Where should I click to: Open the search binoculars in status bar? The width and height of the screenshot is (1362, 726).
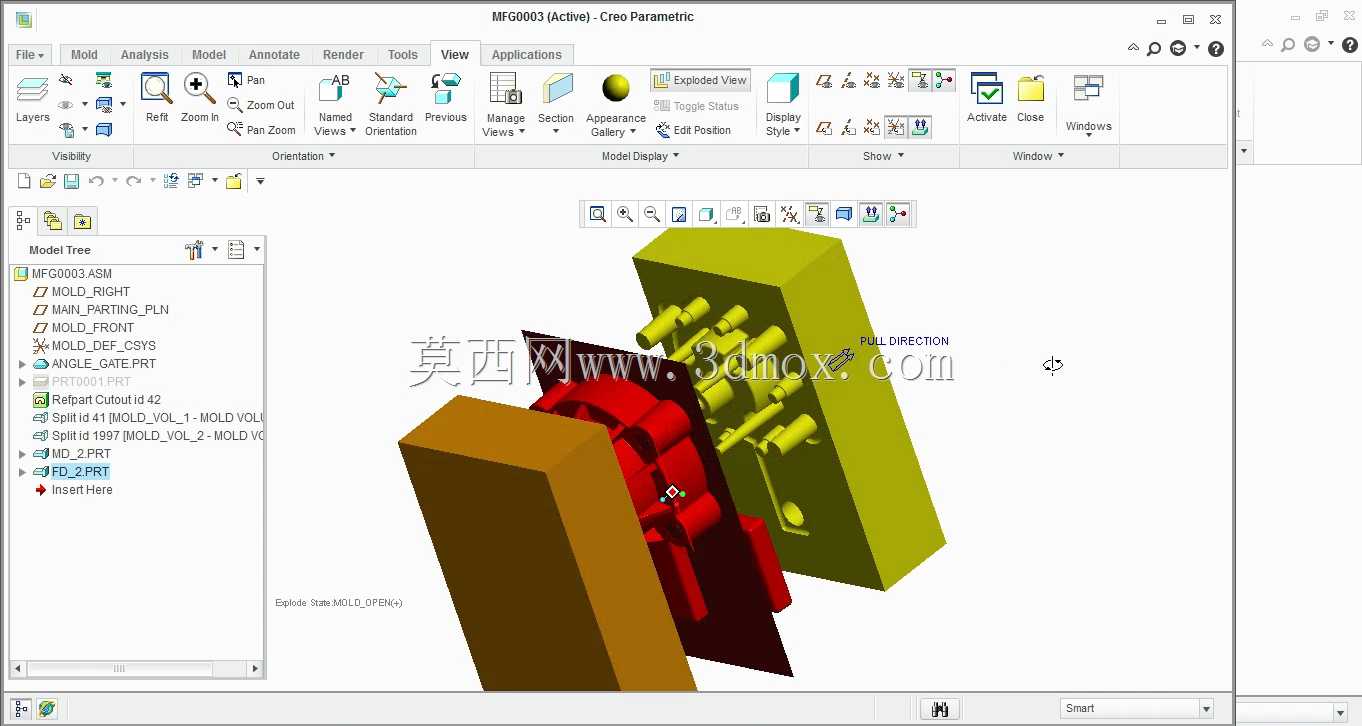click(940, 709)
